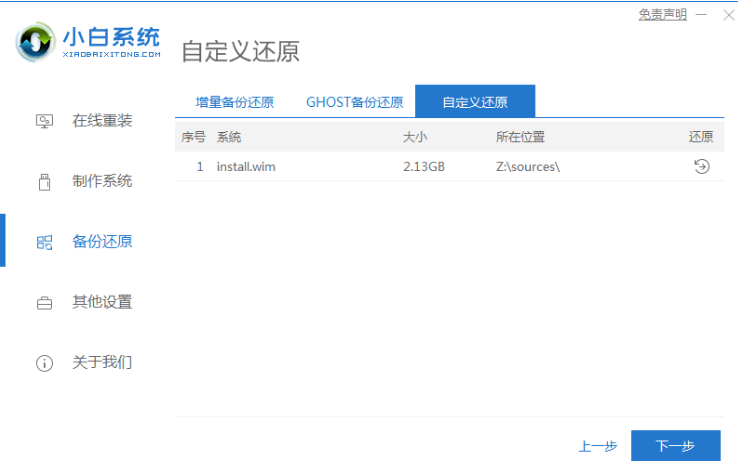Minimize the window with dash icon

701,15
